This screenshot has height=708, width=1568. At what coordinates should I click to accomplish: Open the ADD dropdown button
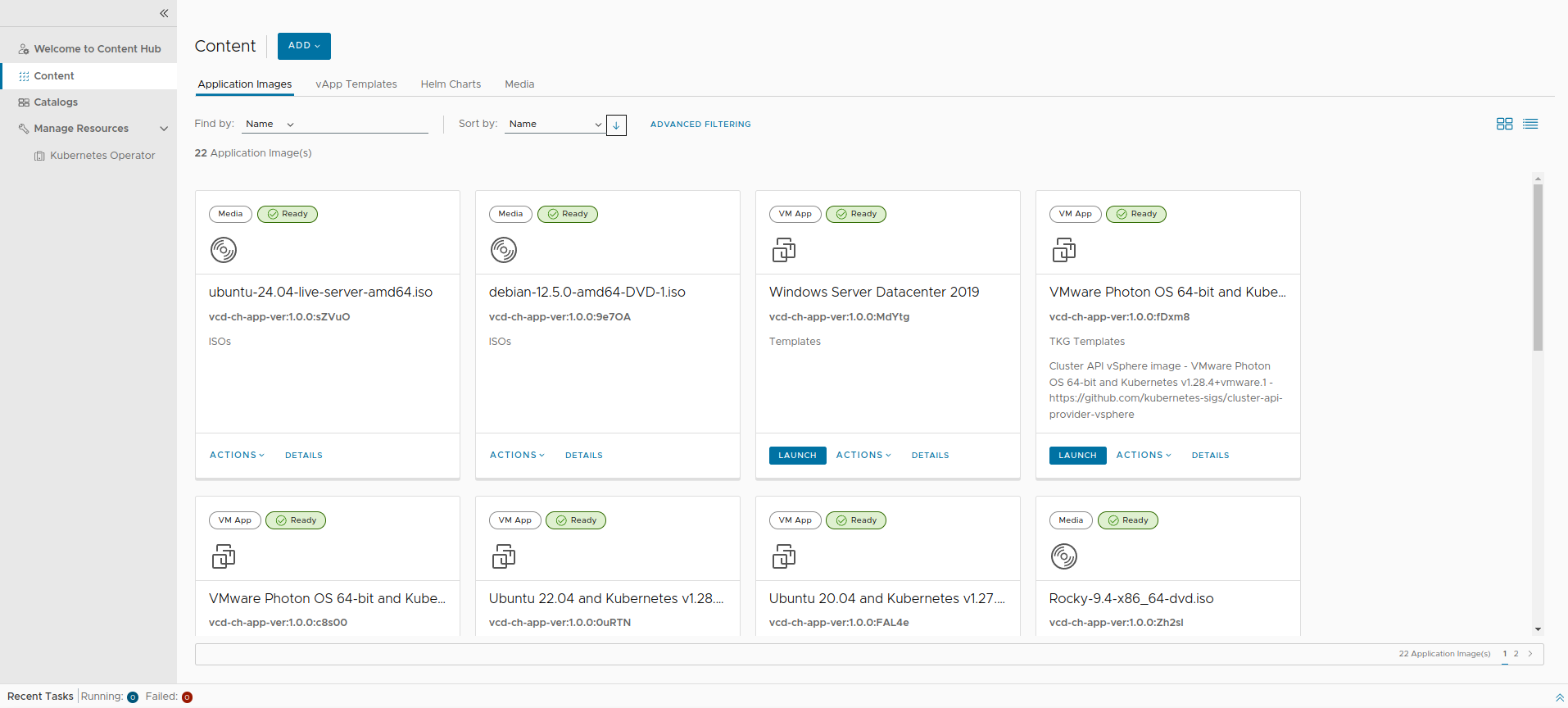click(x=304, y=46)
